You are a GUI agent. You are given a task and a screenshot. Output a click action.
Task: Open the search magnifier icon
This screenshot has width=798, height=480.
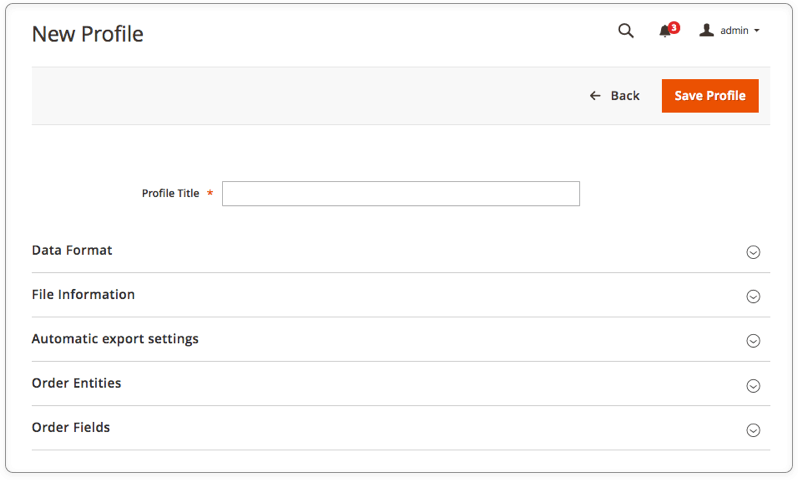tap(626, 31)
